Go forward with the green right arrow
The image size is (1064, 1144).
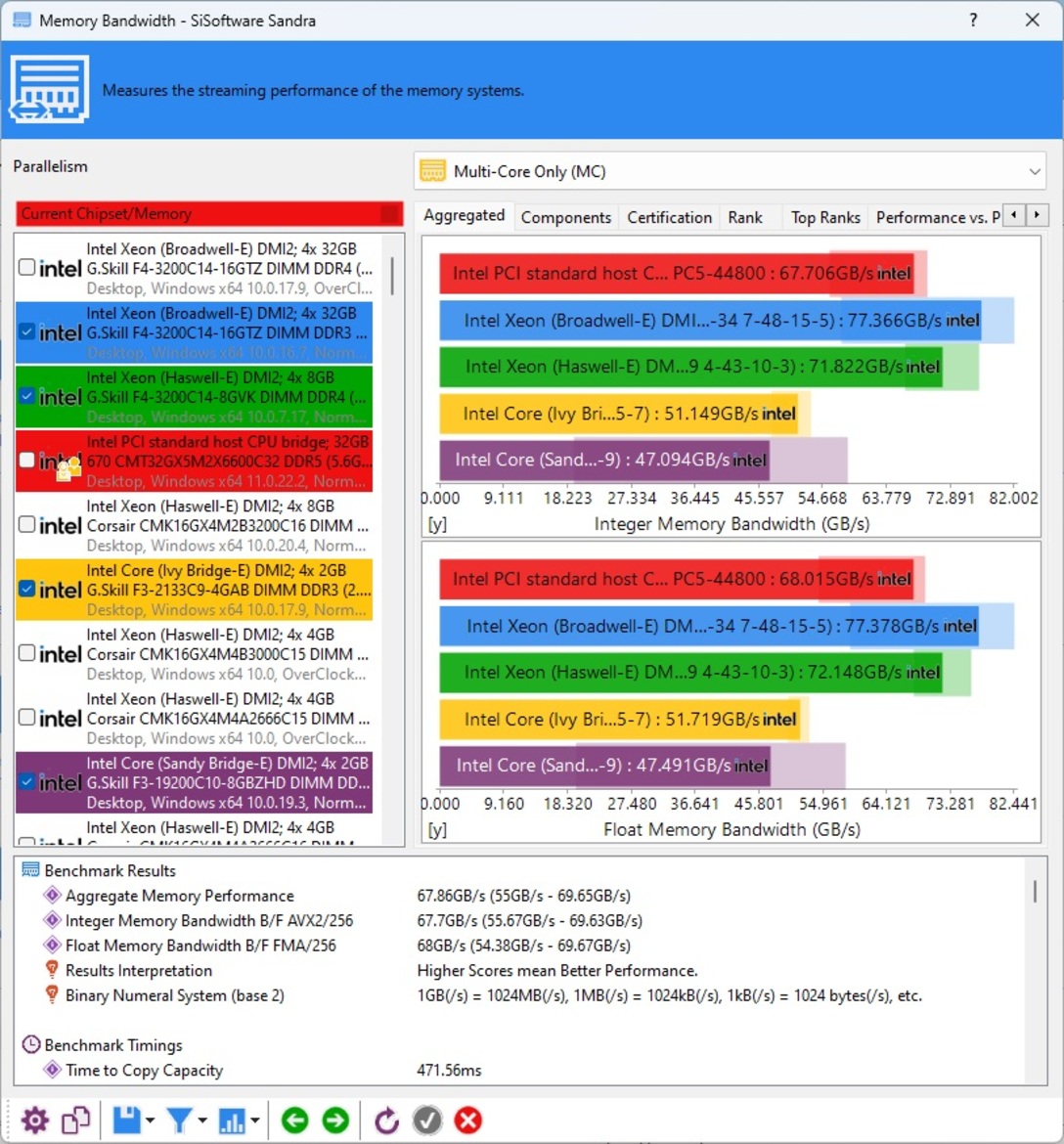pyautogui.click(x=335, y=1120)
